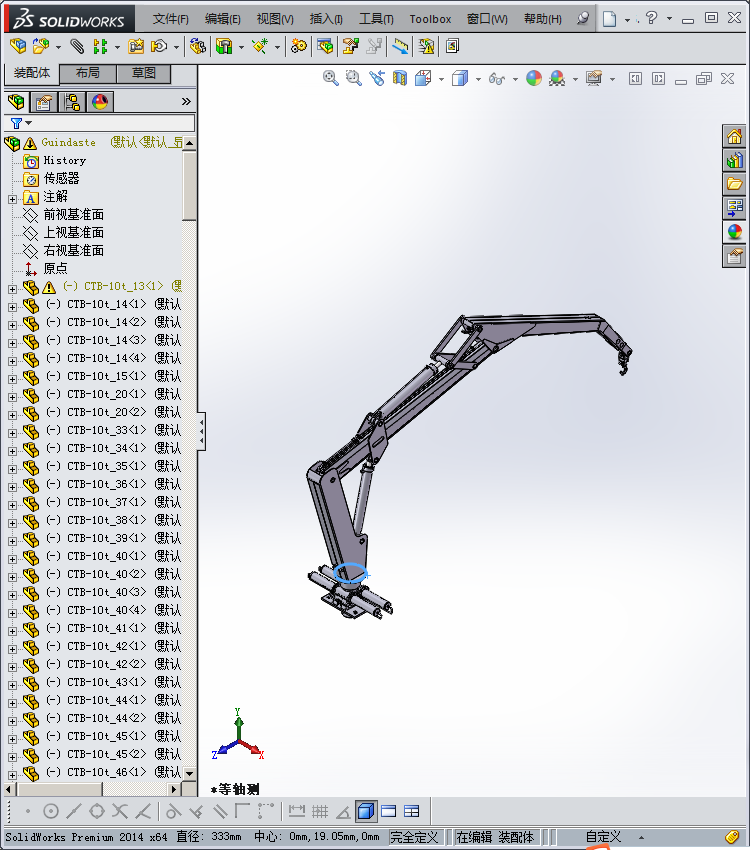Viewport: 750px width, 850px height.
Task: Click the feature tree vertical scrollbar thumb
Action: 189,185
